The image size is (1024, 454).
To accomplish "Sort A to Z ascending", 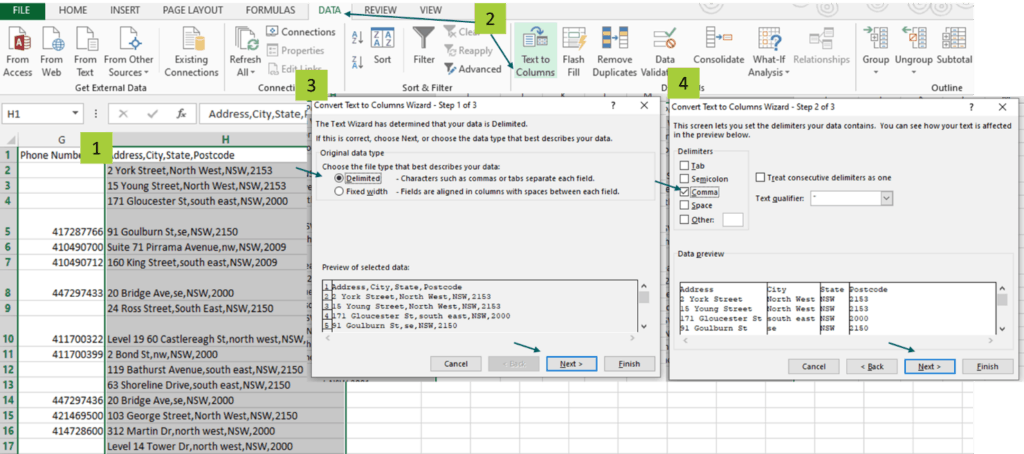I will (x=357, y=37).
